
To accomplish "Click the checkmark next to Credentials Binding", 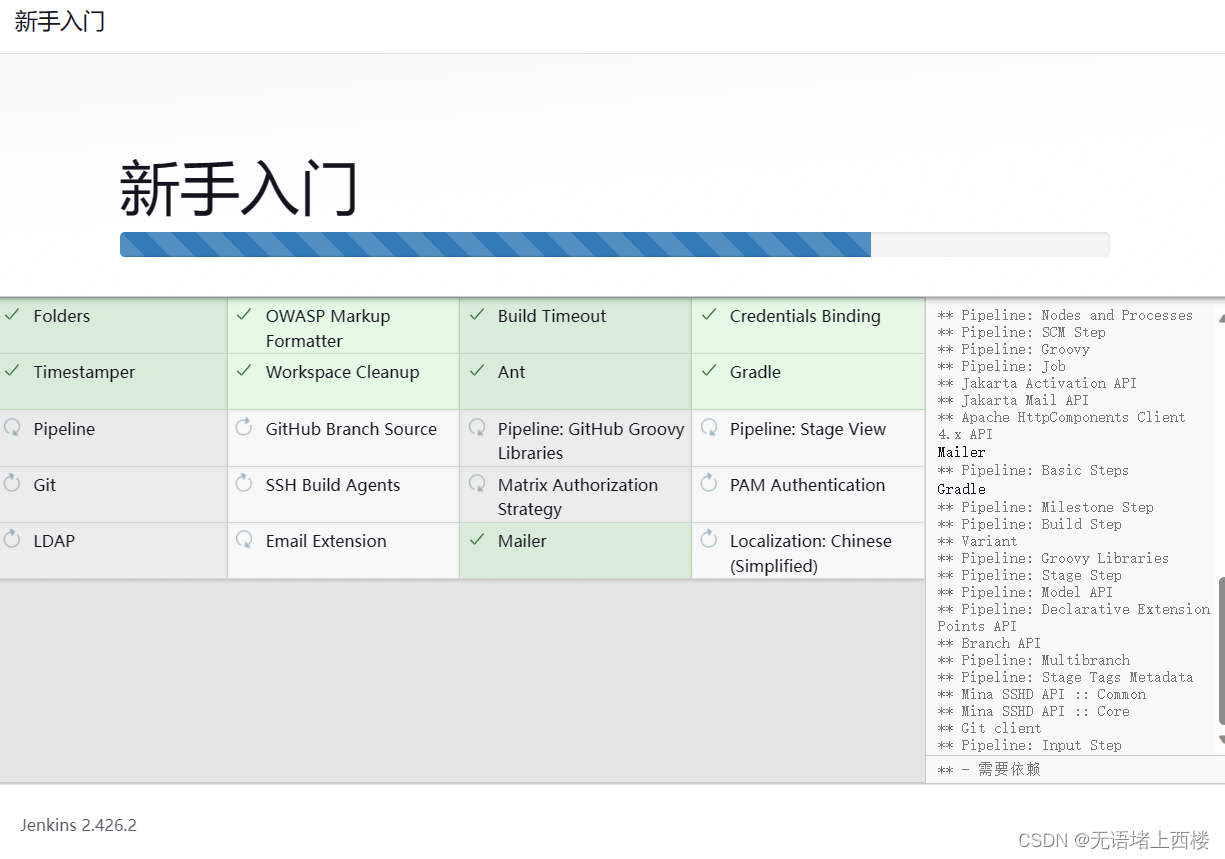I will pos(710,315).
